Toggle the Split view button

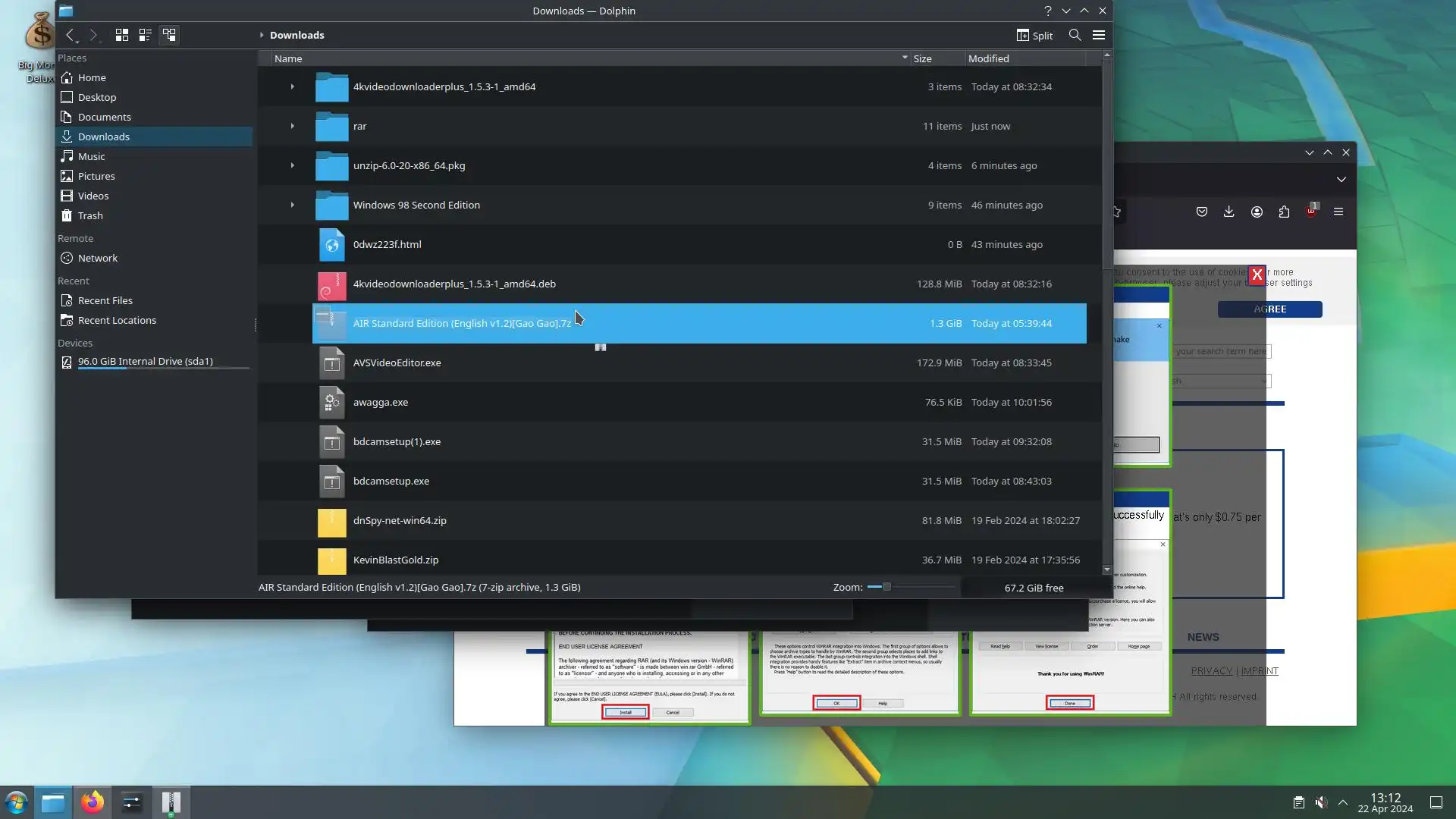[1034, 35]
